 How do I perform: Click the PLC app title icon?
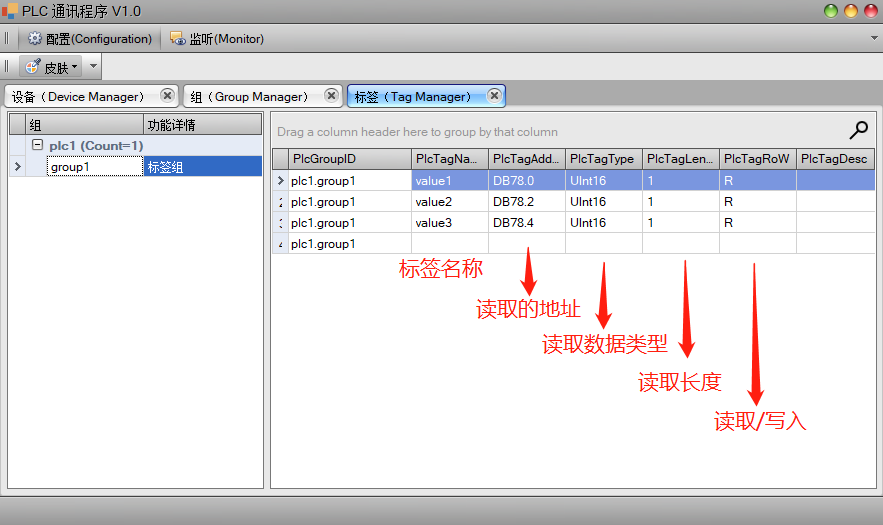tap(10, 11)
